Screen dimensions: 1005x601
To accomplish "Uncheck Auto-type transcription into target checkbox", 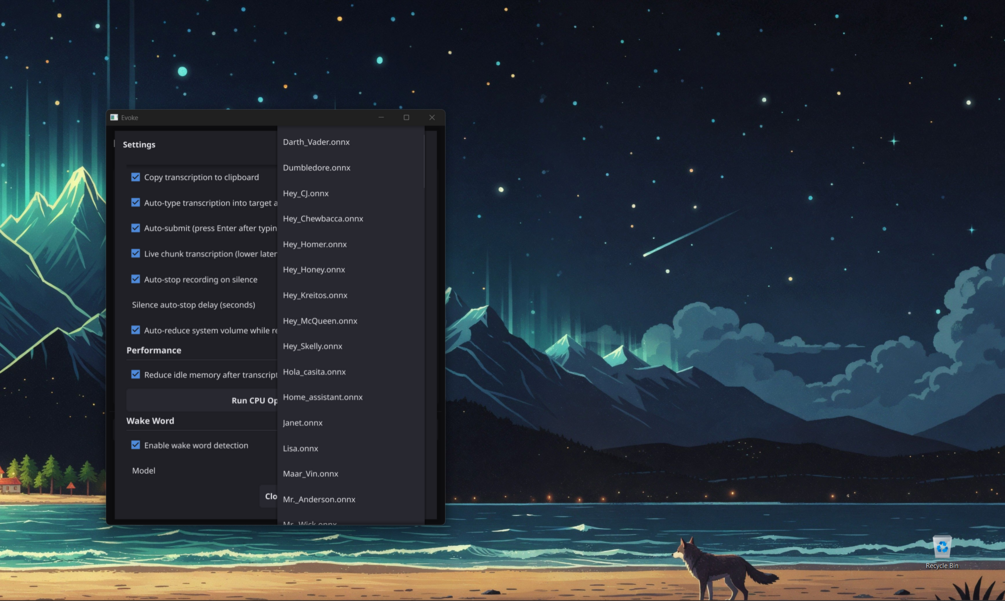I will point(135,202).
